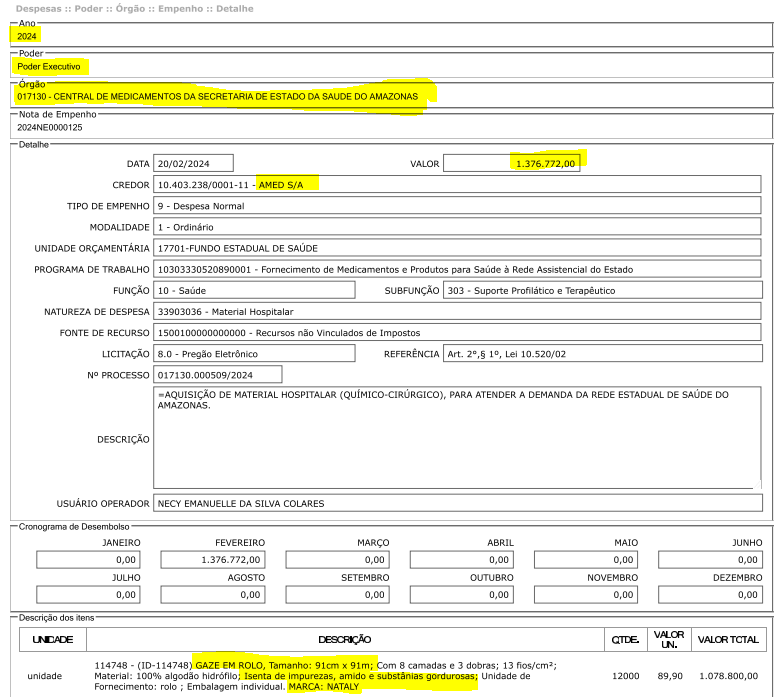Click the JANEIRO disbursement field

click(x=88, y=560)
